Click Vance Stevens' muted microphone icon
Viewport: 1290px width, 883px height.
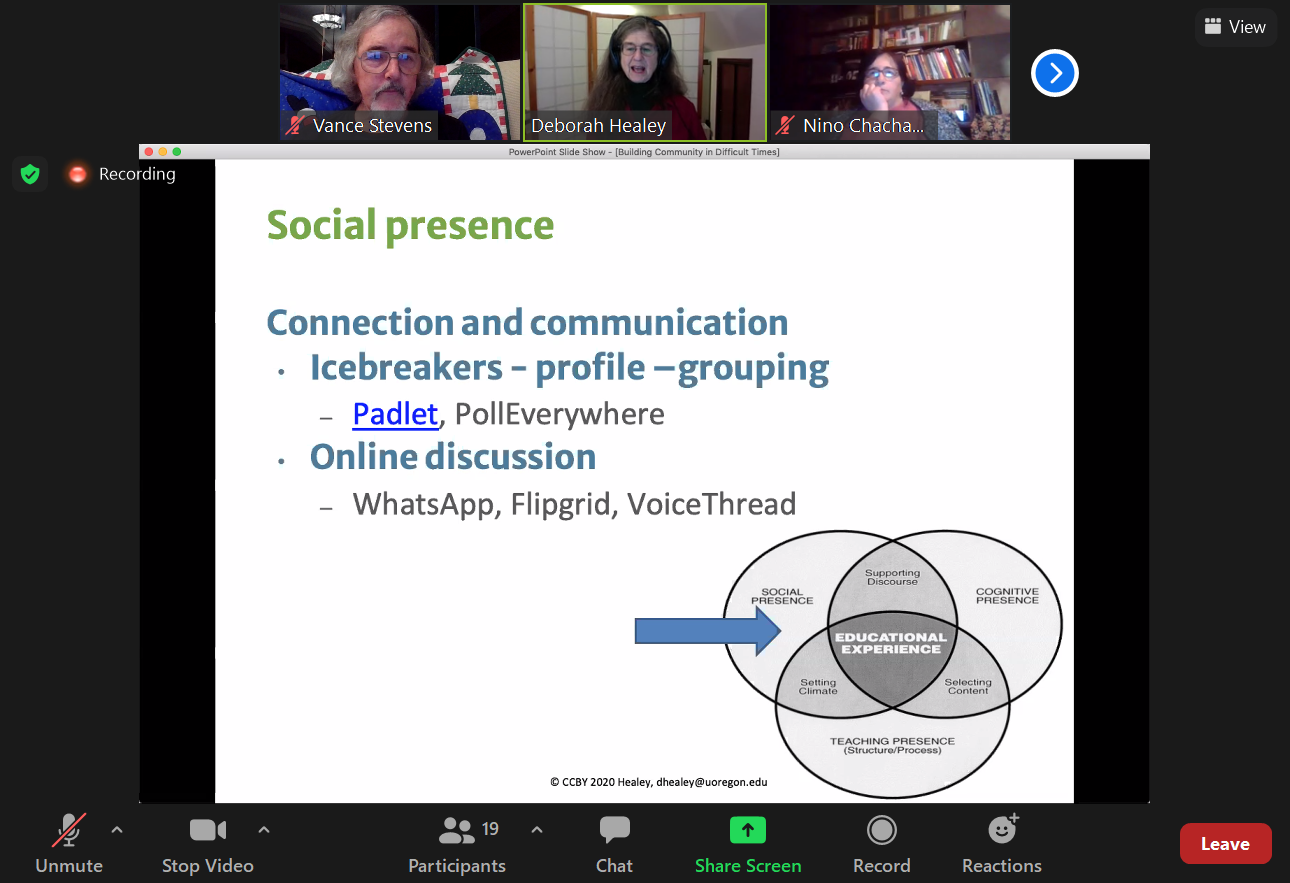[295, 126]
